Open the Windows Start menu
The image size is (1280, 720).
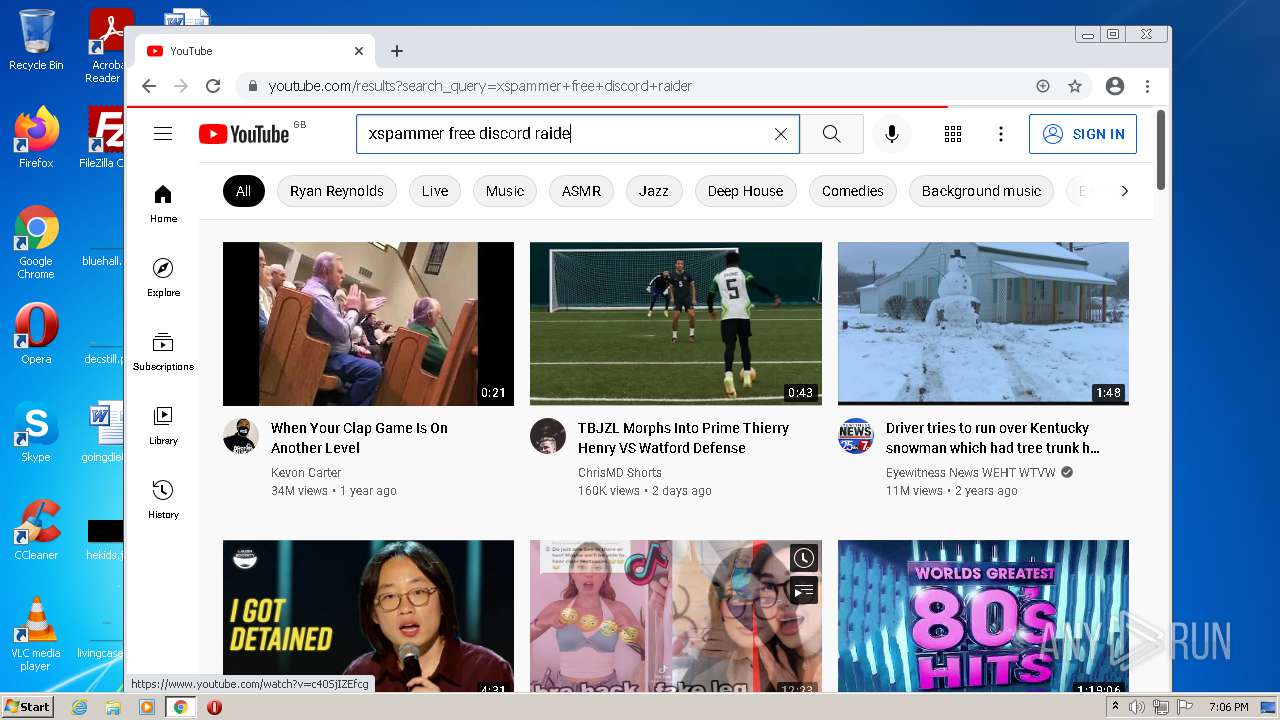[27, 707]
